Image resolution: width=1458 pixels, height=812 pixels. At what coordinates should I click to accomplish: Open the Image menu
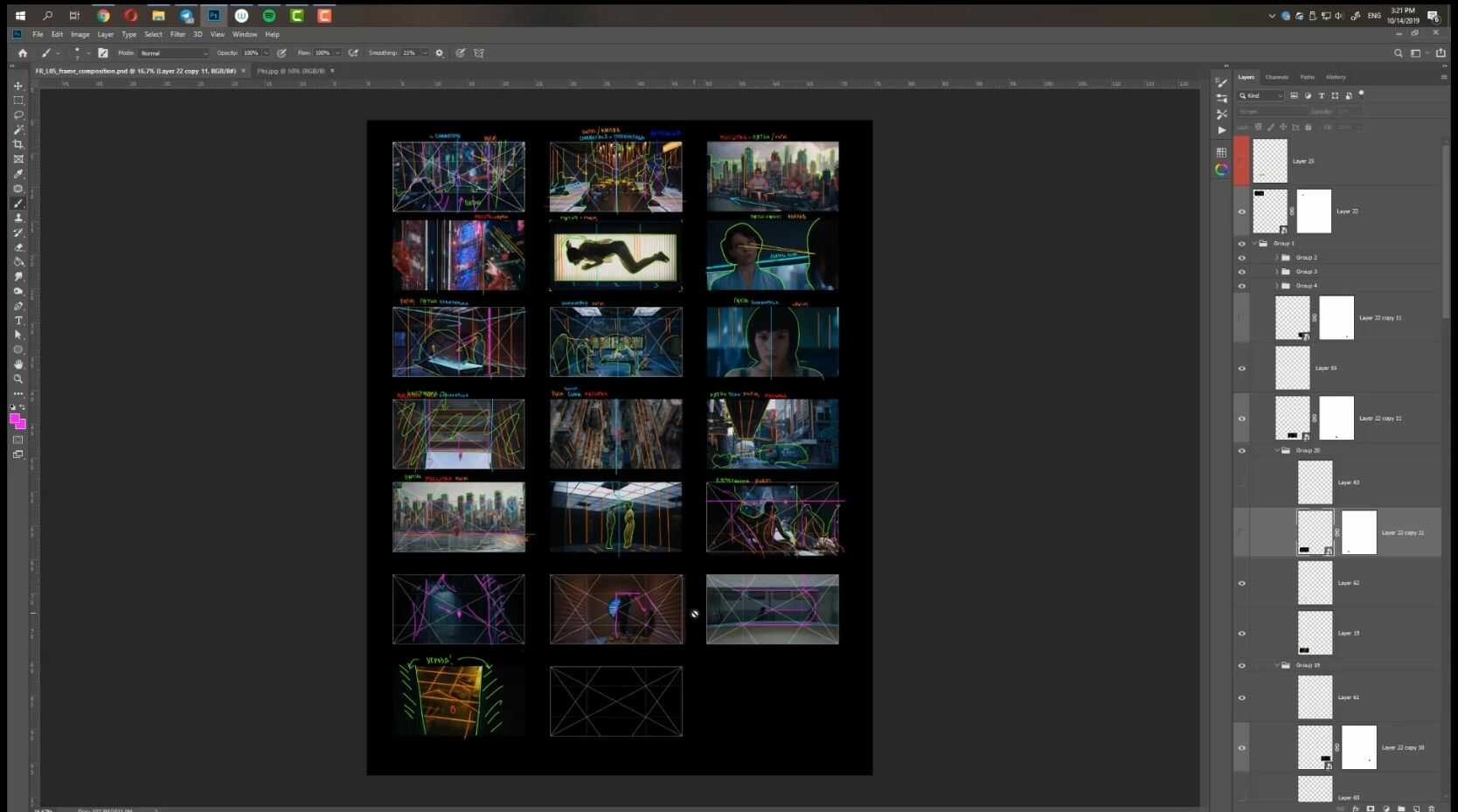80,35
